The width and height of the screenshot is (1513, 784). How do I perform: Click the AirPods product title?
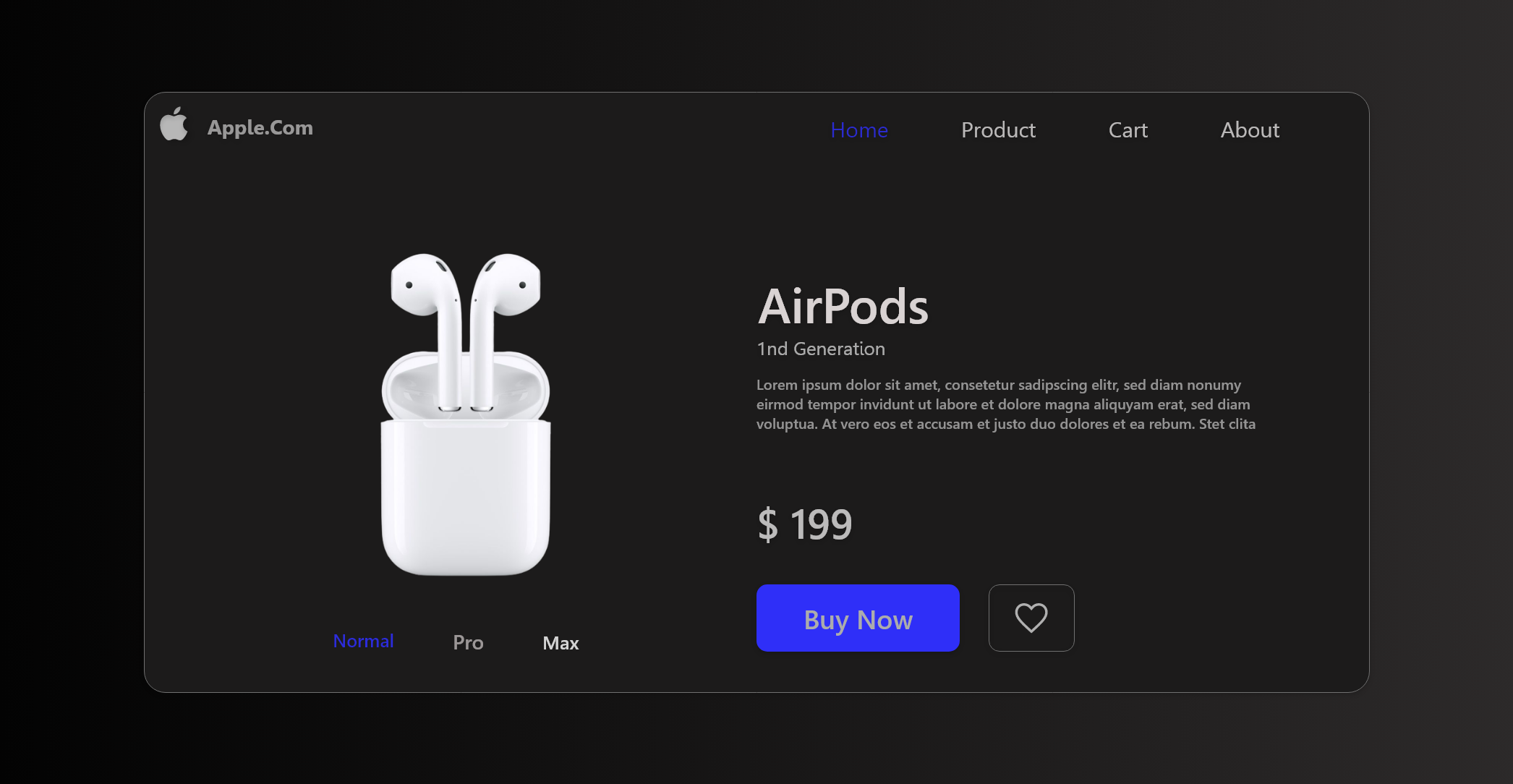(843, 307)
